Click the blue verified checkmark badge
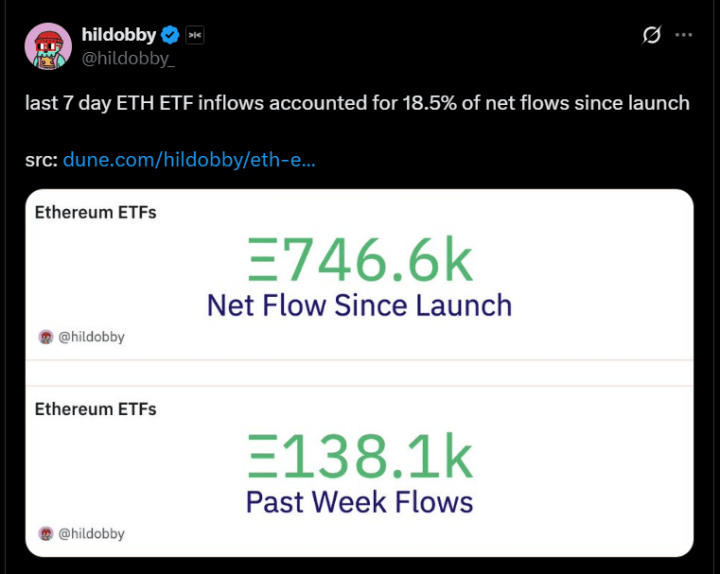Viewport: 720px width, 574px height. [x=170, y=35]
